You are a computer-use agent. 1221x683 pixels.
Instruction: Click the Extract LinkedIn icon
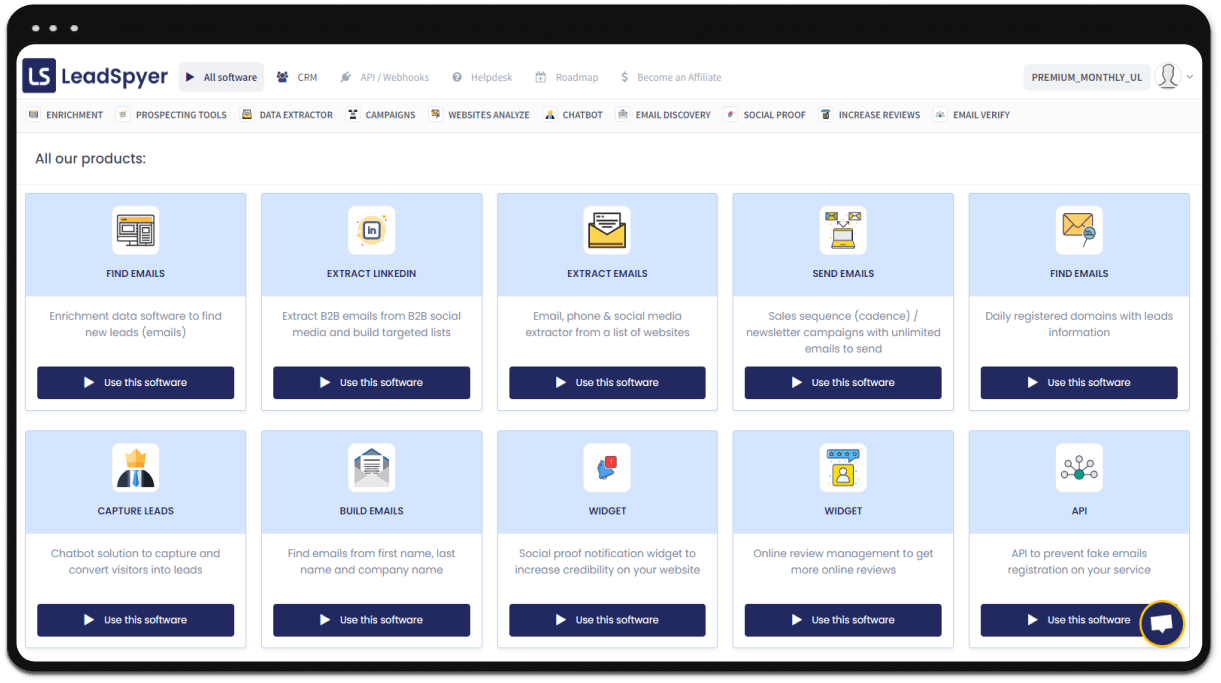pyautogui.click(x=372, y=231)
